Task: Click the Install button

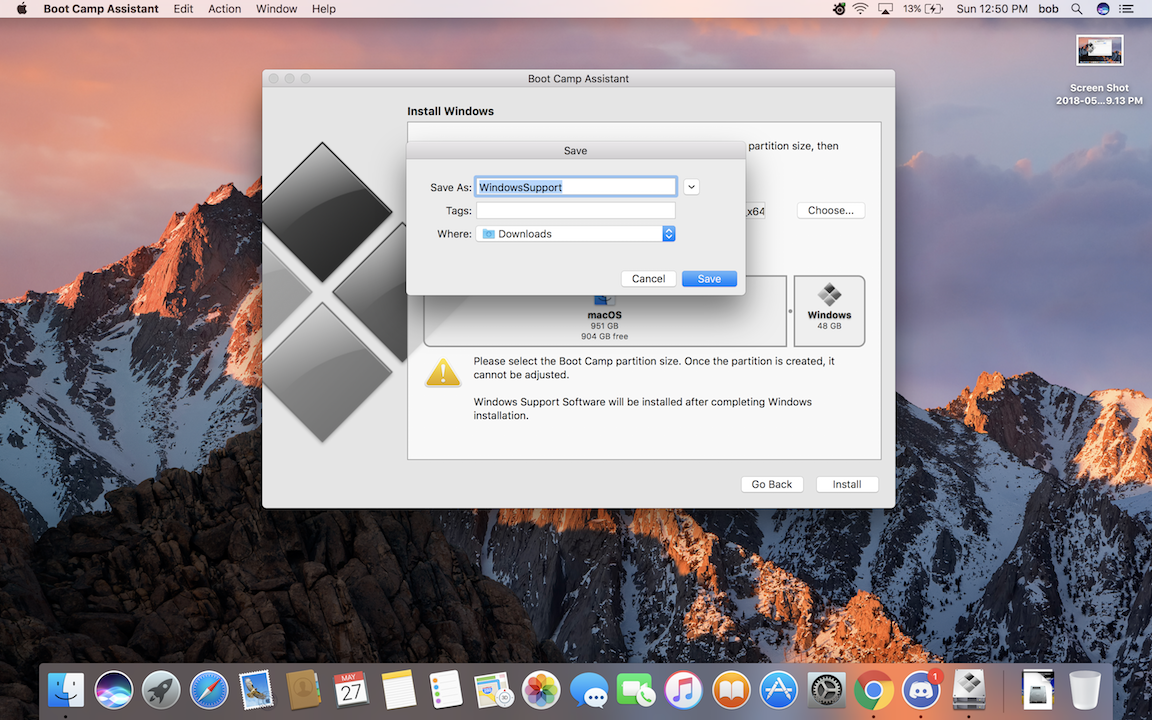Action: click(846, 484)
